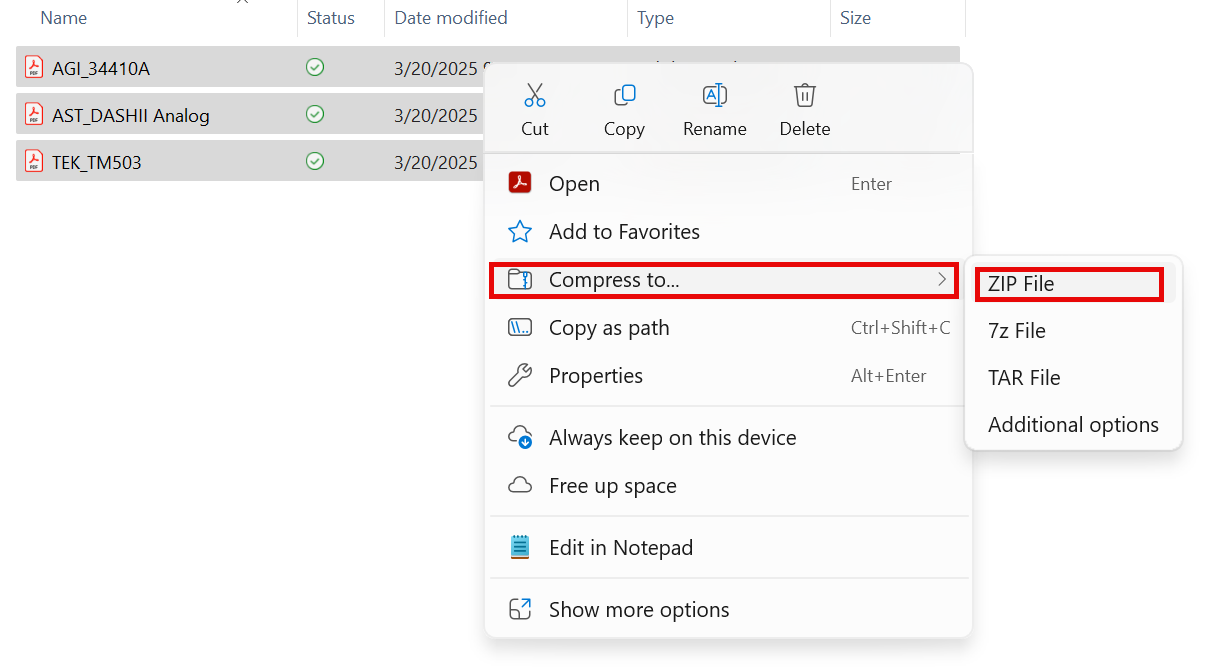1209x672 pixels.
Task: Click the Rename icon
Action: [x=714, y=96]
